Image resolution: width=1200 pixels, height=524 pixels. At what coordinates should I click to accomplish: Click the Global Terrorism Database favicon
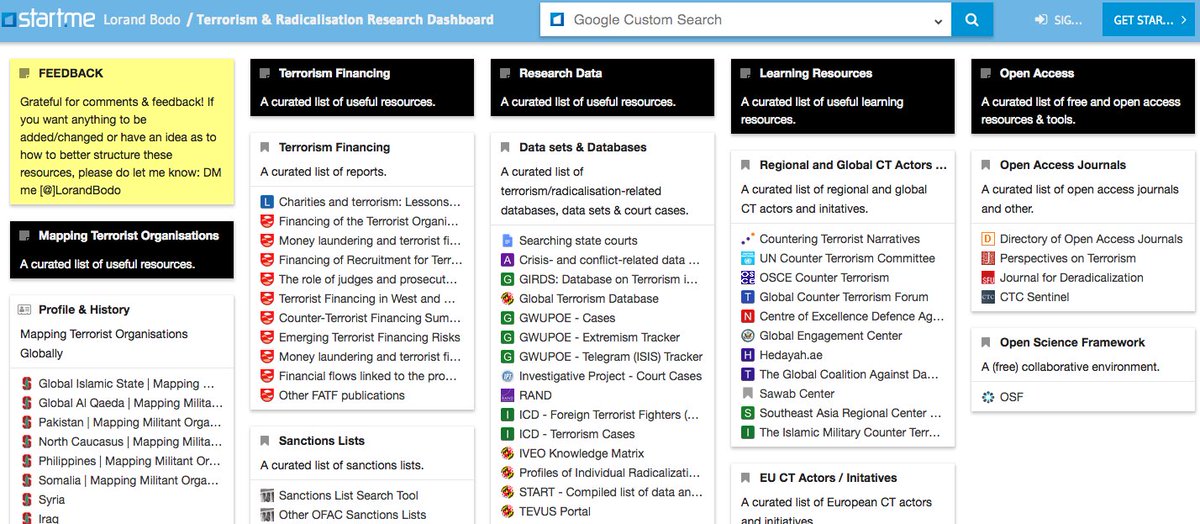(x=507, y=299)
